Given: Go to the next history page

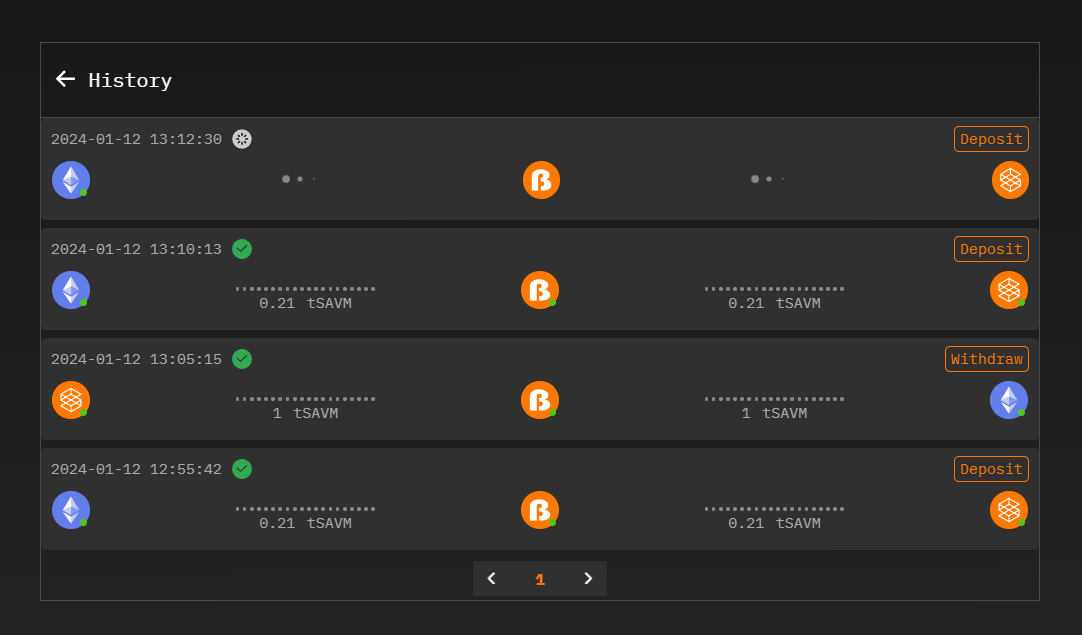Looking at the screenshot, I should [588, 578].
